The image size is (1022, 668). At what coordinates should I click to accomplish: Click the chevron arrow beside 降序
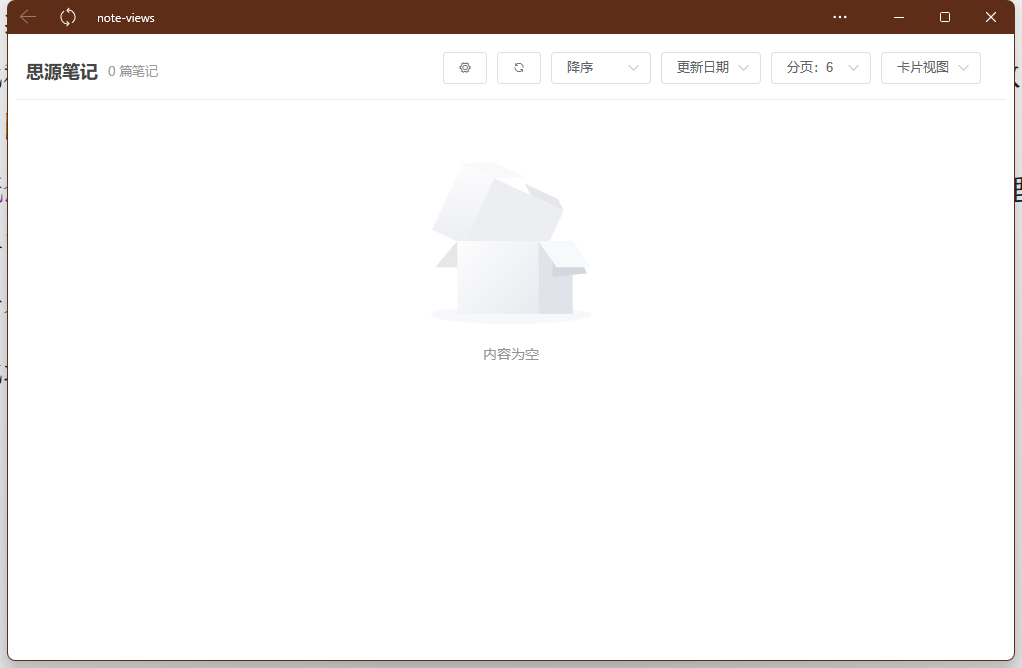634,68
